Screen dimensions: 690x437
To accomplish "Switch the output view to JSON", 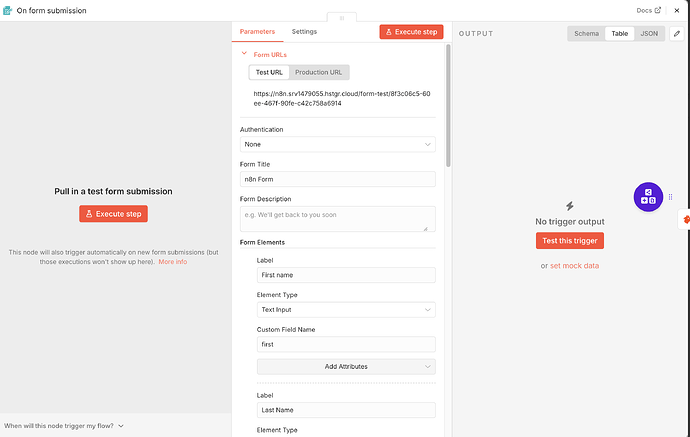I will point(649,33).
